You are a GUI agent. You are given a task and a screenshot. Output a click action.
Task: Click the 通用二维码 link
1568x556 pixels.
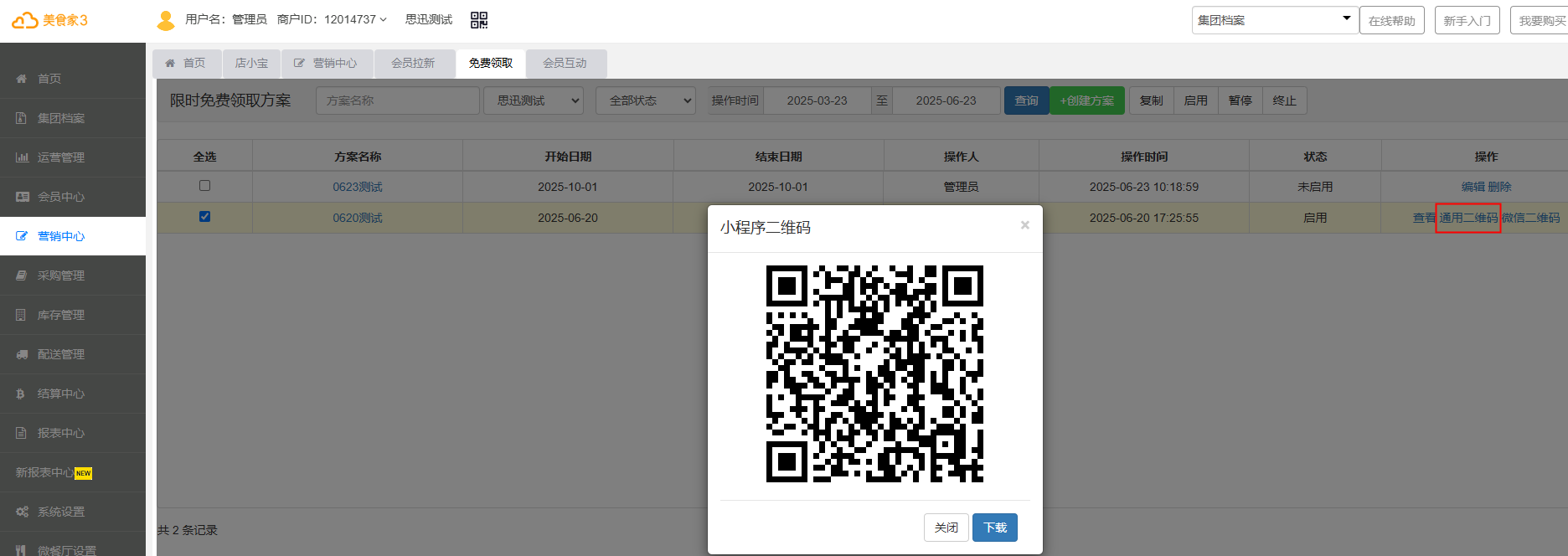tap(1468, 218)
